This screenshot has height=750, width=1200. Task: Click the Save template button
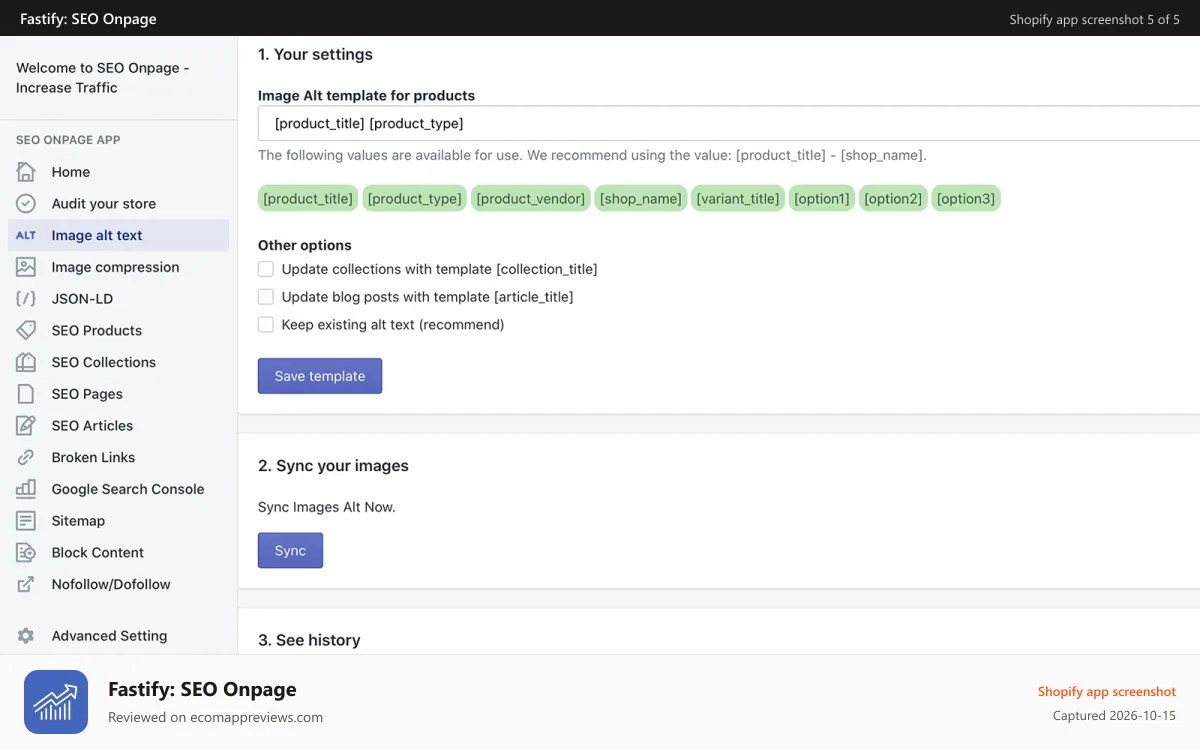click(320, 376)
